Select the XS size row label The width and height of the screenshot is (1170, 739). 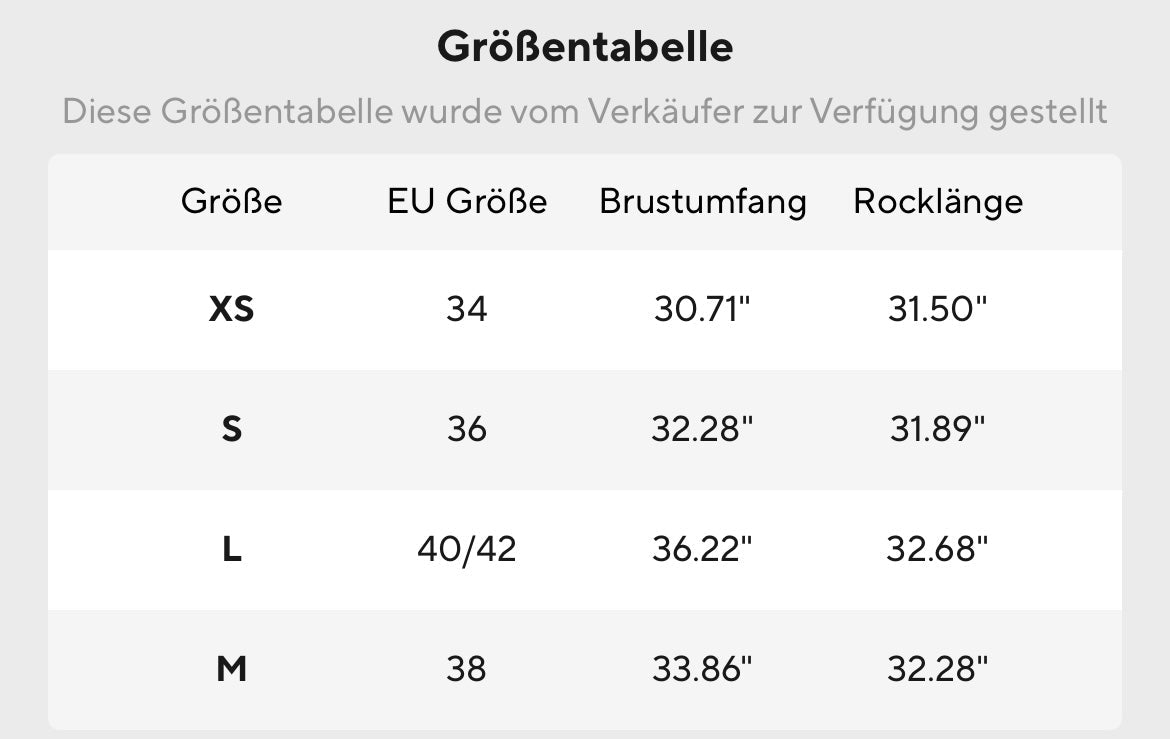232,310
